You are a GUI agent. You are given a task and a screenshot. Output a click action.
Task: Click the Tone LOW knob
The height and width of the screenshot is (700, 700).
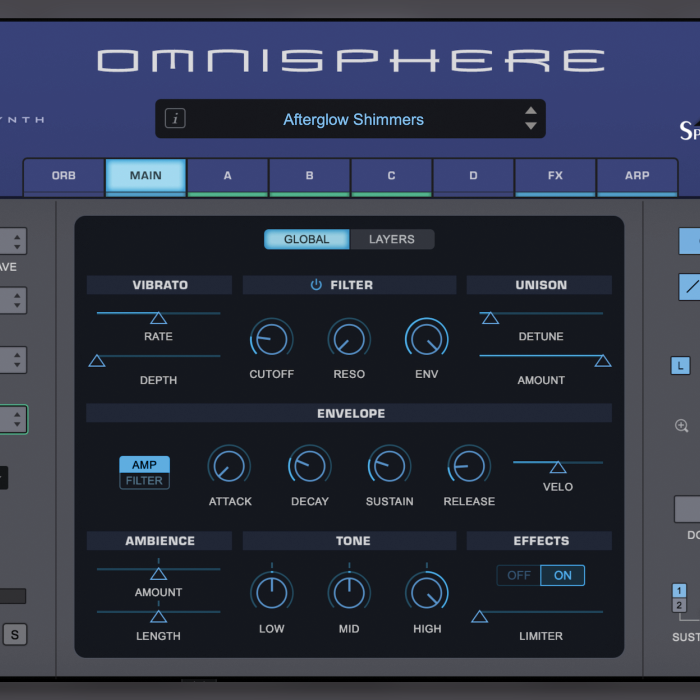coord(271,593)
